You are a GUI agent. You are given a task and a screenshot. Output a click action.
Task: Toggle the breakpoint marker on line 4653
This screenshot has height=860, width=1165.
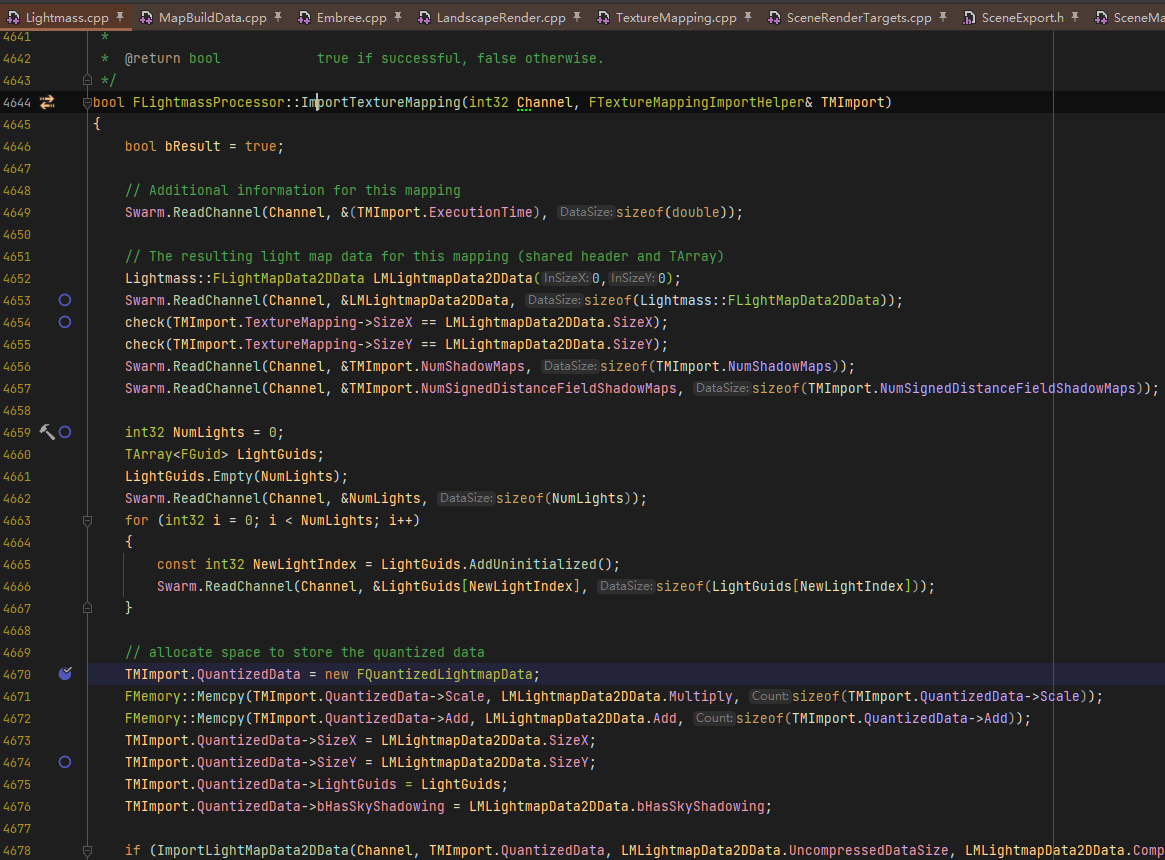65,300
